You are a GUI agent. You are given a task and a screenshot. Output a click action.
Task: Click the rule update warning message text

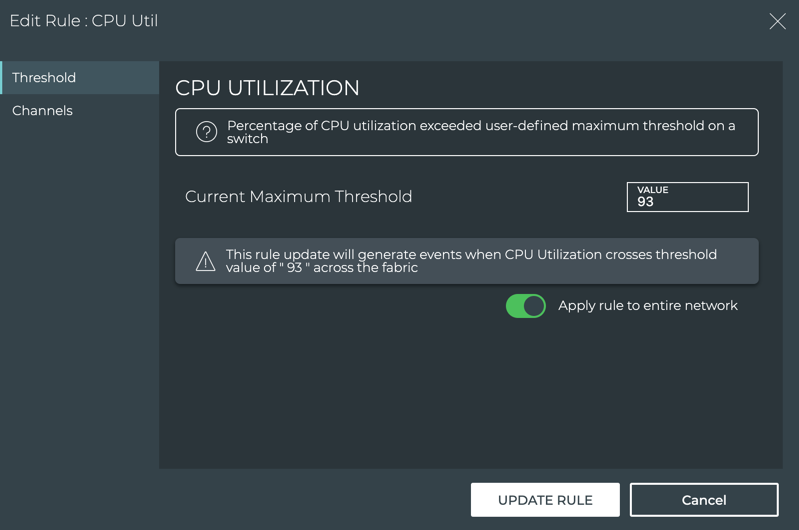point(471,261)
